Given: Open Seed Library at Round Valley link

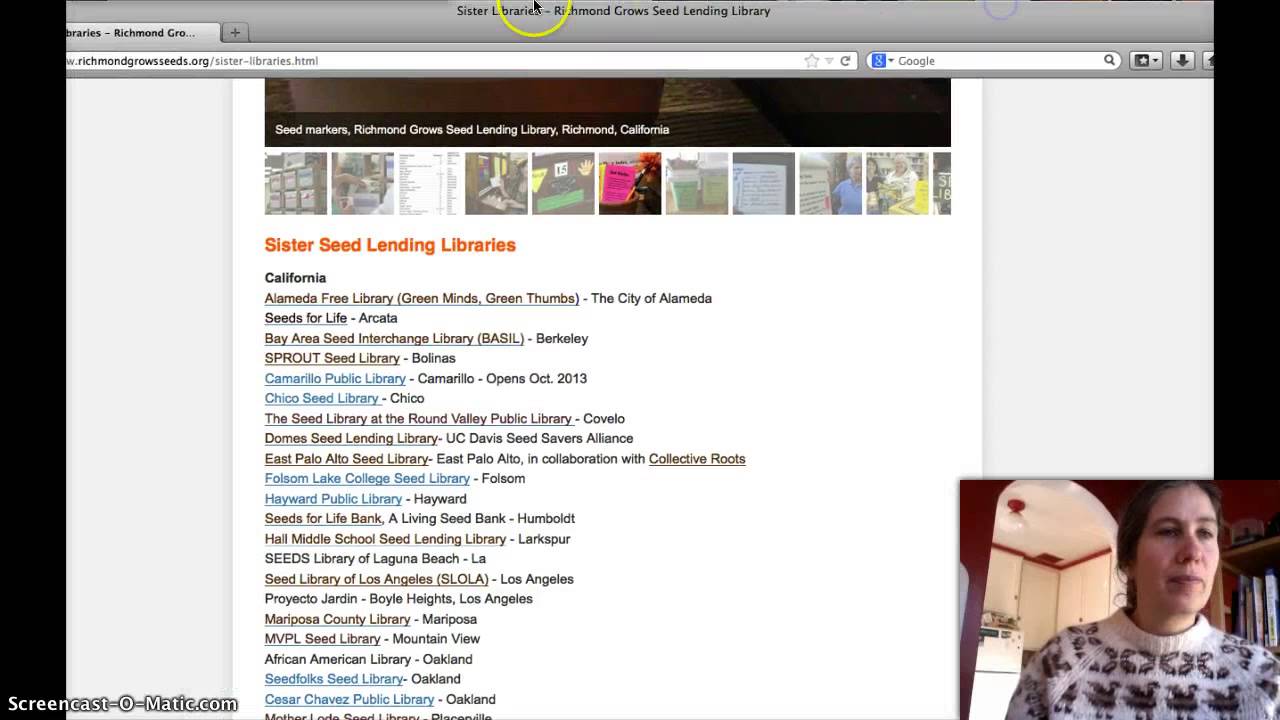Looking at the screenshot, I should (x=419, y=418).
